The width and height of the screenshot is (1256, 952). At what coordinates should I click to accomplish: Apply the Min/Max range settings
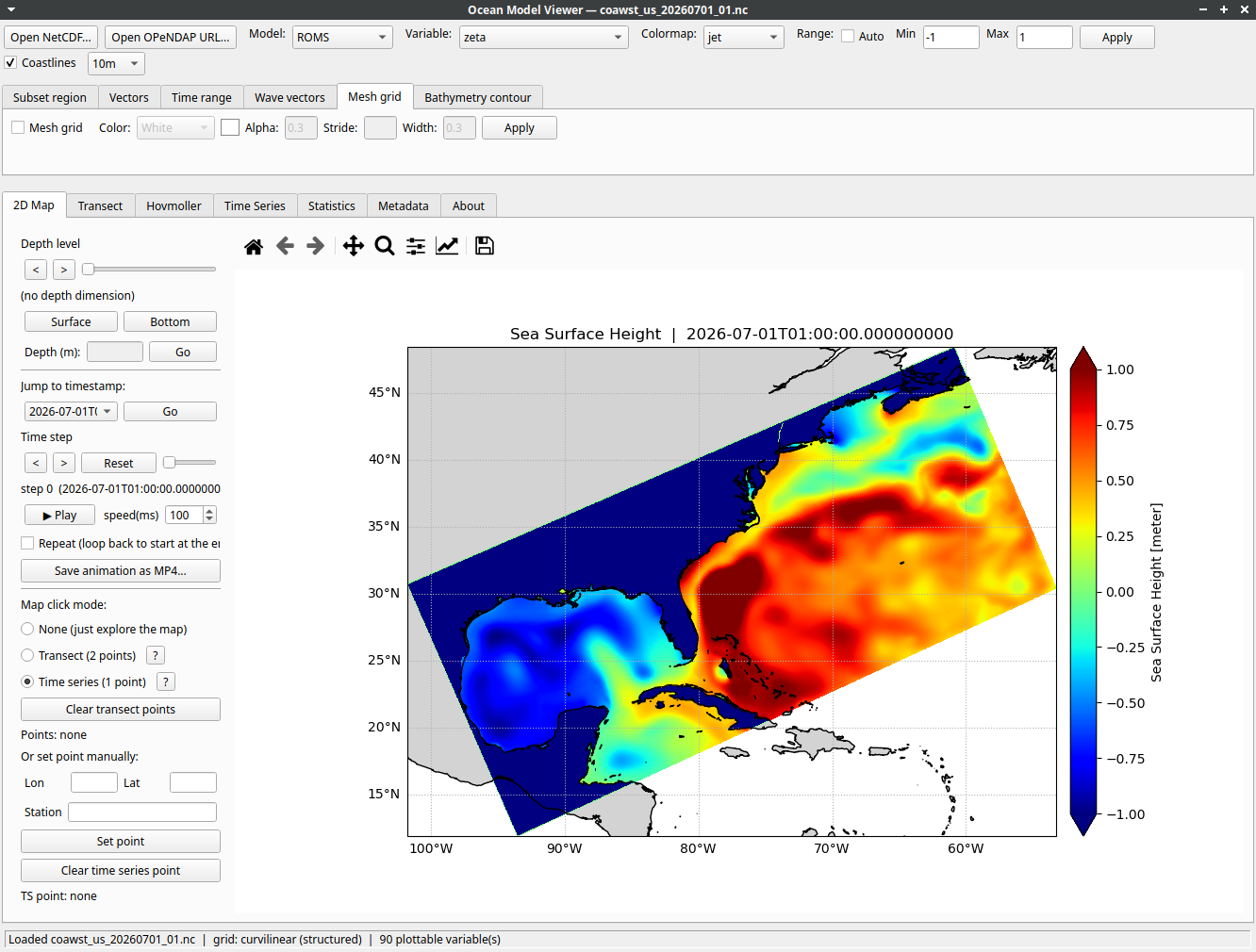(x=1117, y=37)
